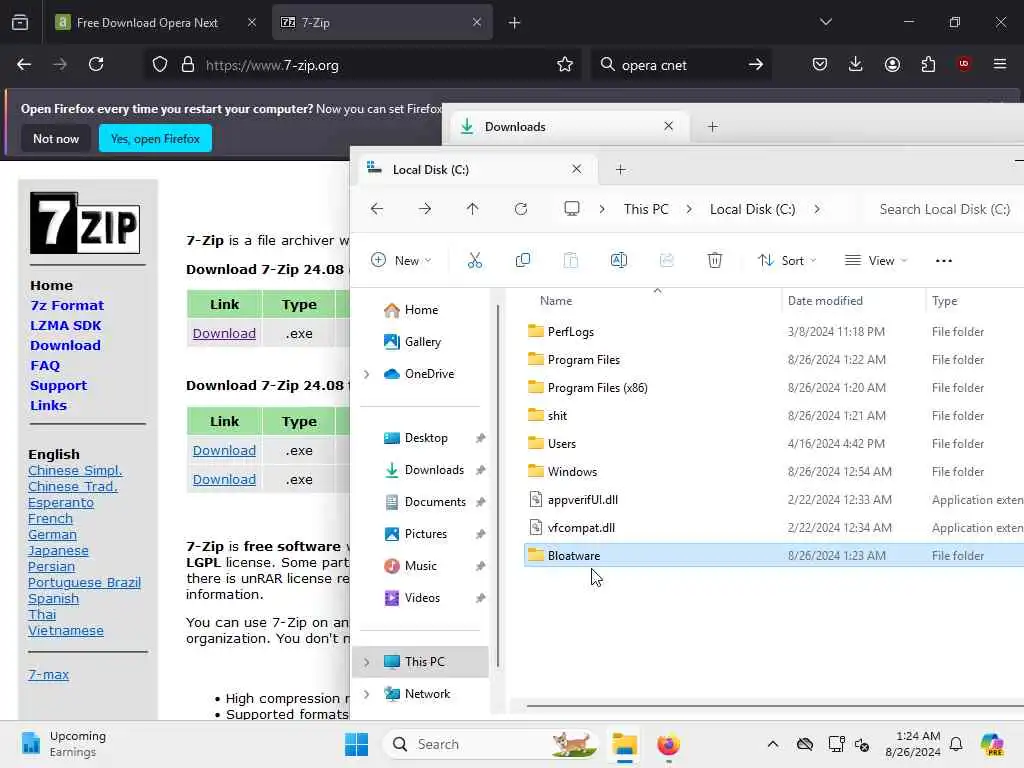Expand OneDrive in the navigation pane
This screenshot has width=1024, height=768.
366,374
